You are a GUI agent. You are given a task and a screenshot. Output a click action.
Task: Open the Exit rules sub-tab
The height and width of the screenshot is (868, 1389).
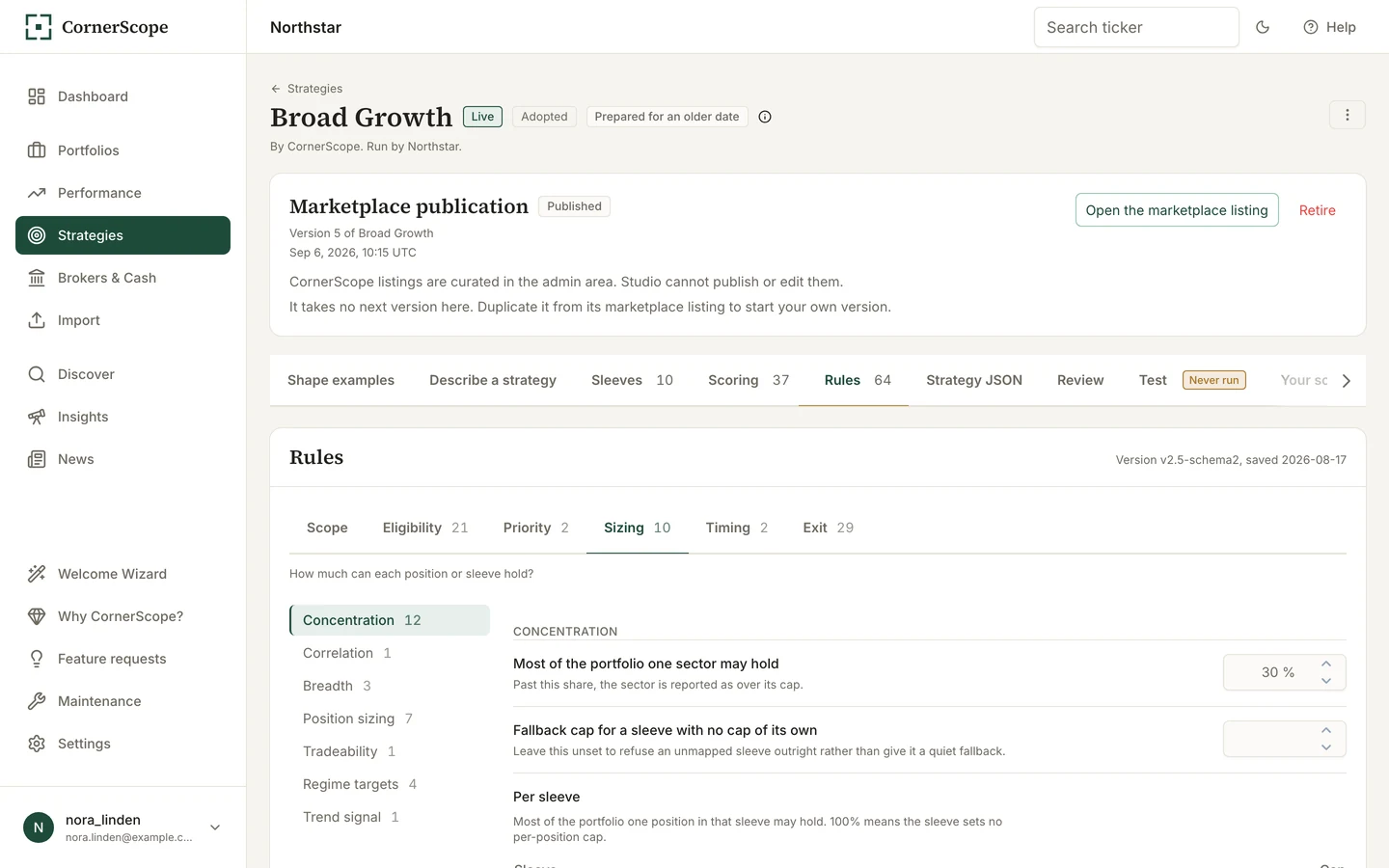829,528
